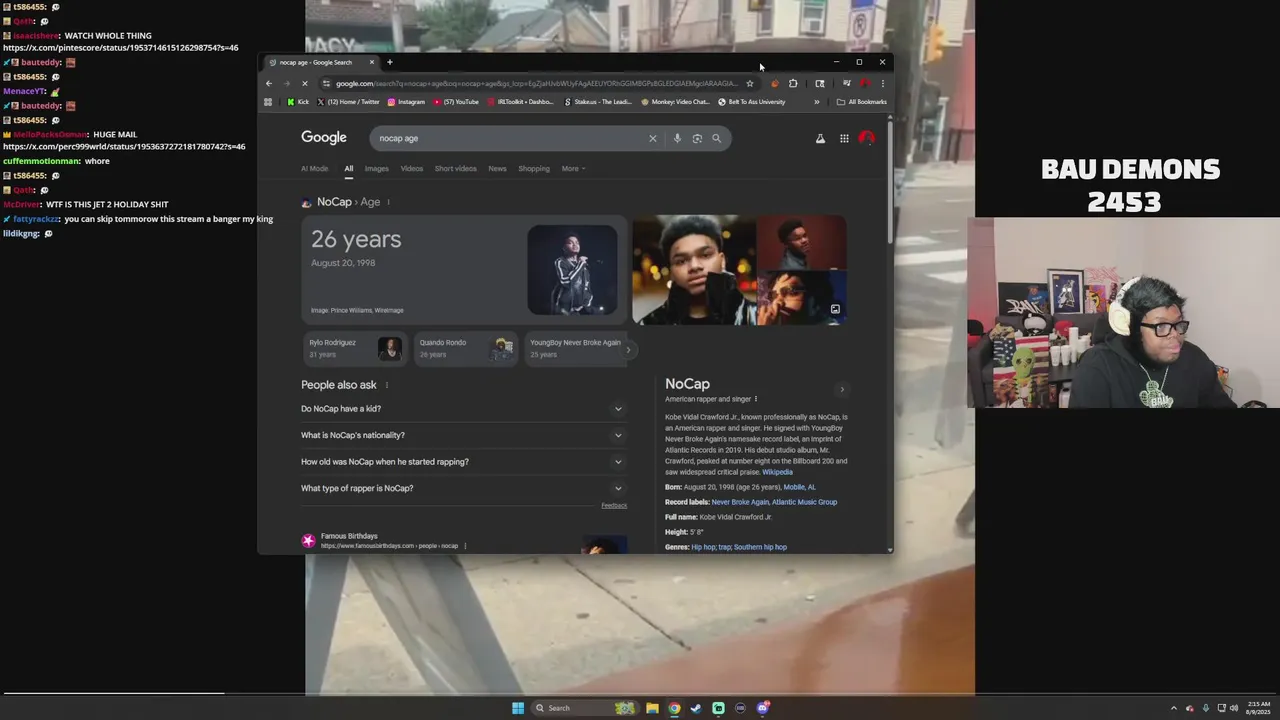Screen dimensions: 1280x720
Task: Expand 'How old was NoCap when he started rapping?'
Action: 462,462
